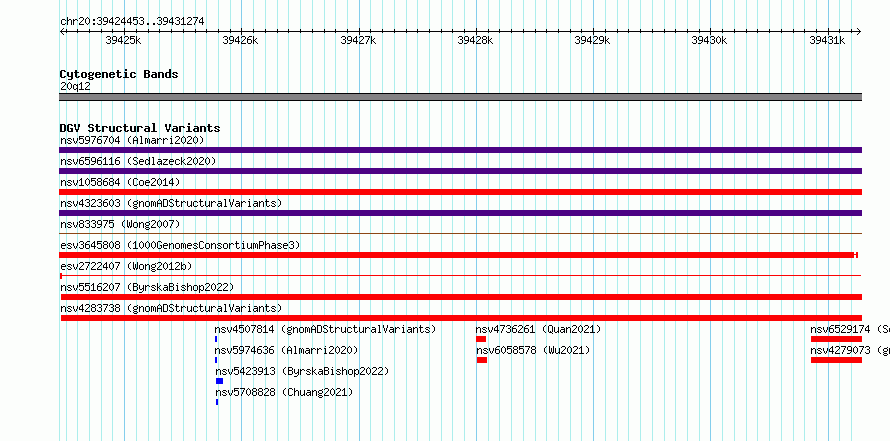Click the DGV Structural Variants track heading

(x=140, y=128)
